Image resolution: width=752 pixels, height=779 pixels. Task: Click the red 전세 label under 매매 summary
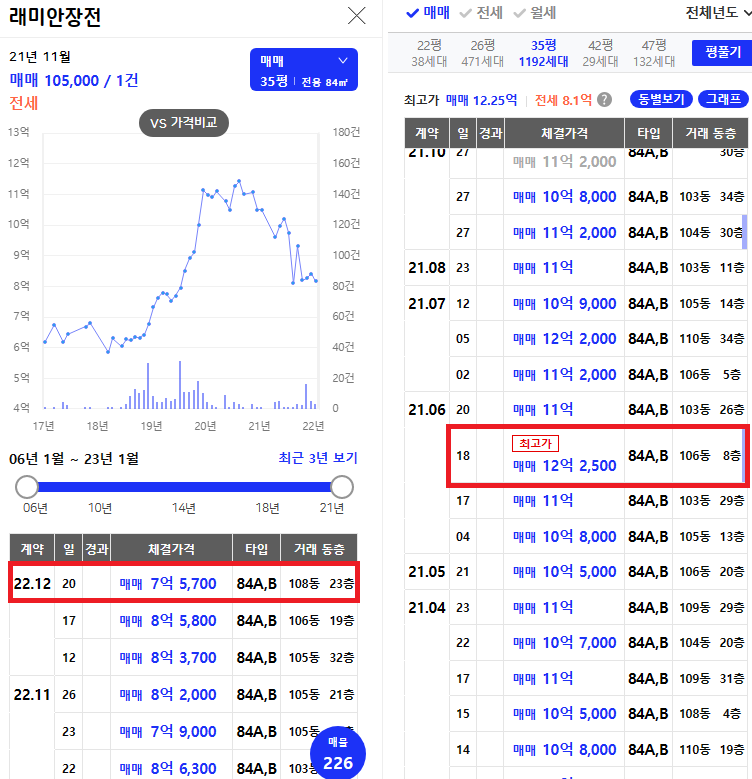click(x=23, y=103)
